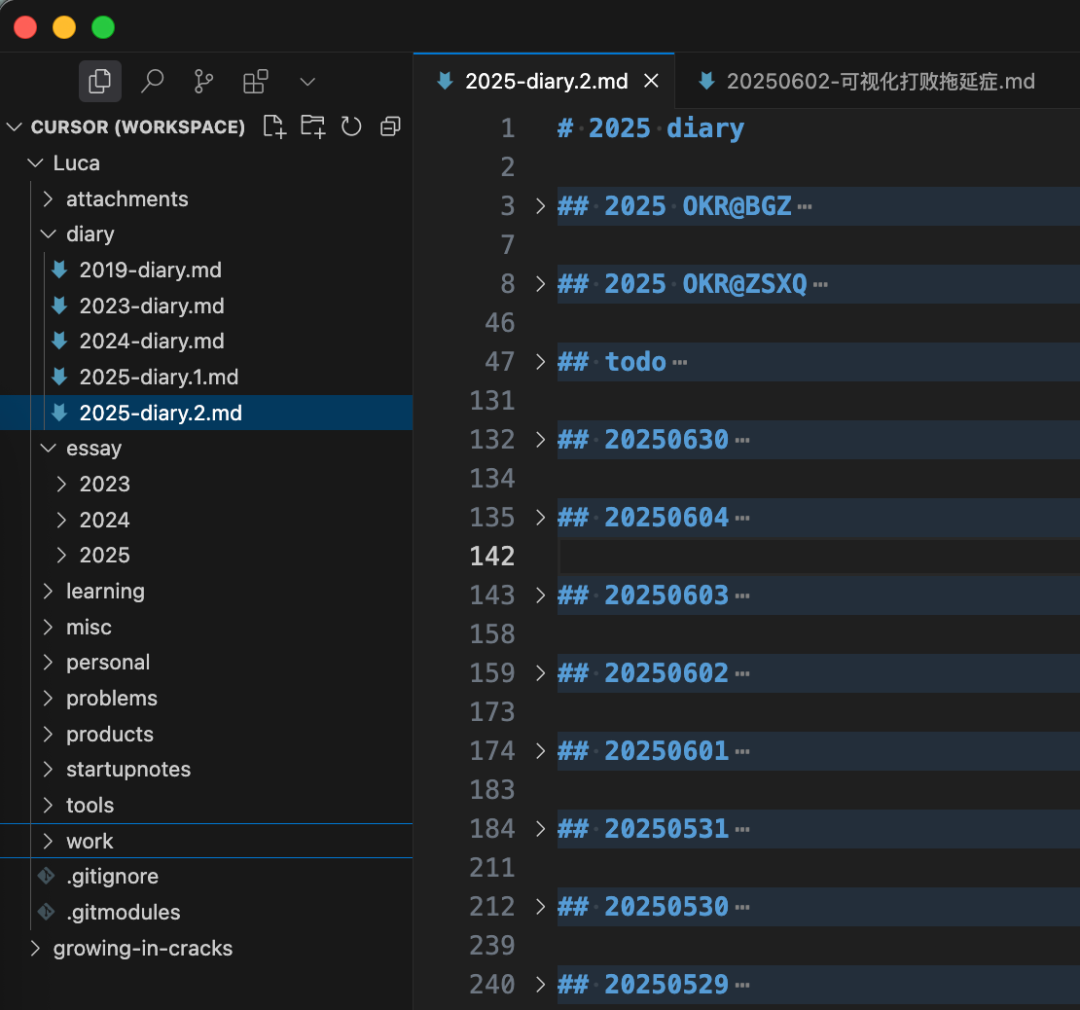The height and width of the screenshot is (1010, 1080).
Task: Collapse all folders in Explorer
Action: coord(391,127)
